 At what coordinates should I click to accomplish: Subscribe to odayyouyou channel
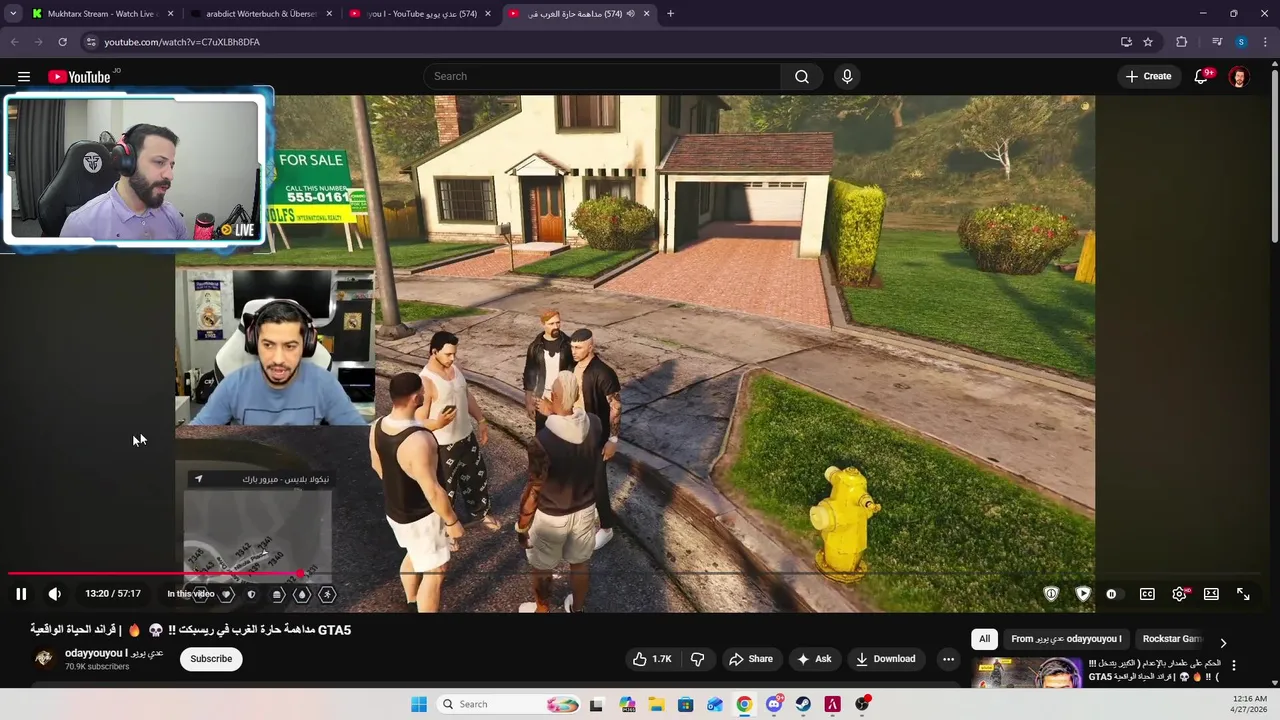coord(211,659)
